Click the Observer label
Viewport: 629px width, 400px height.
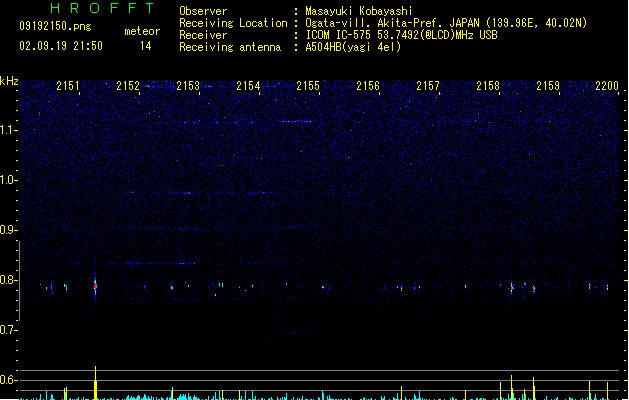tap(203, 11)
